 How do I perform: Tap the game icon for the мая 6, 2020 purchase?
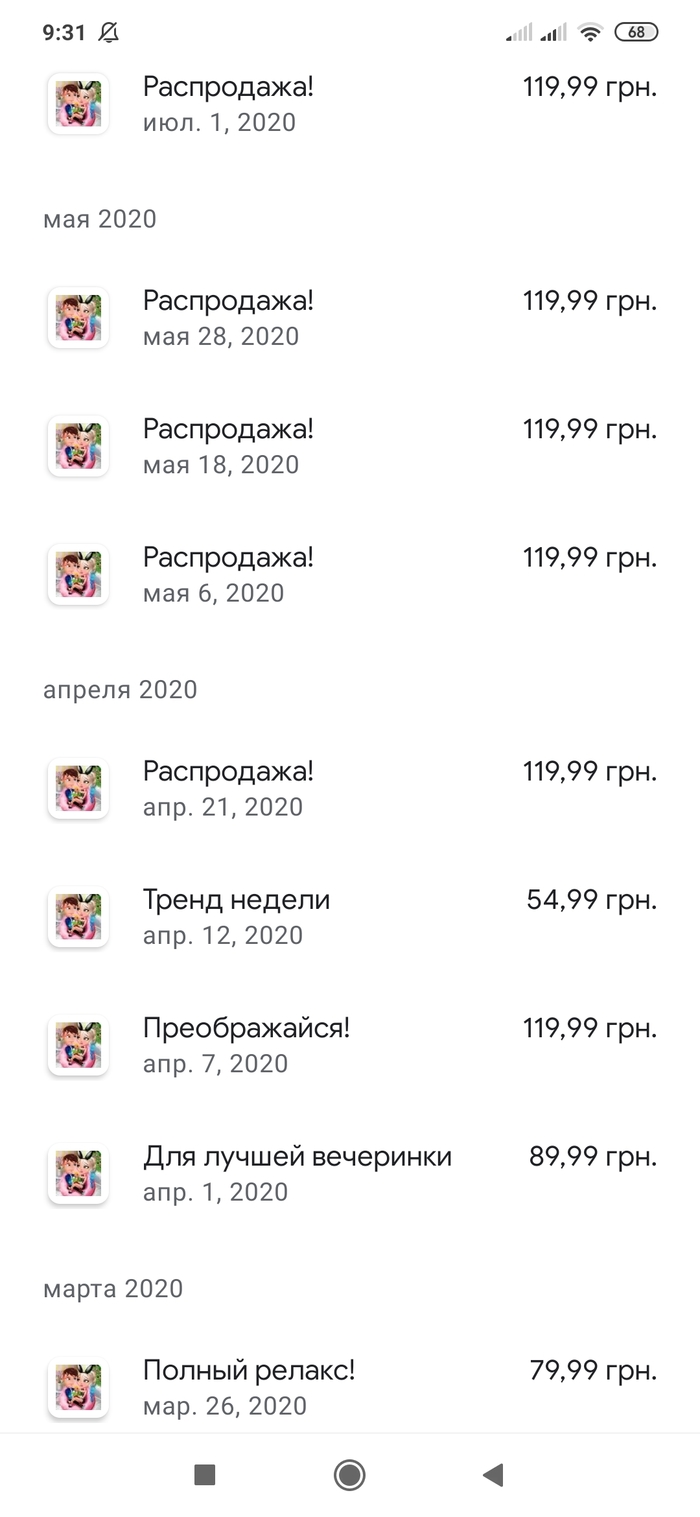pyautogui.click(x=78, y=574)
